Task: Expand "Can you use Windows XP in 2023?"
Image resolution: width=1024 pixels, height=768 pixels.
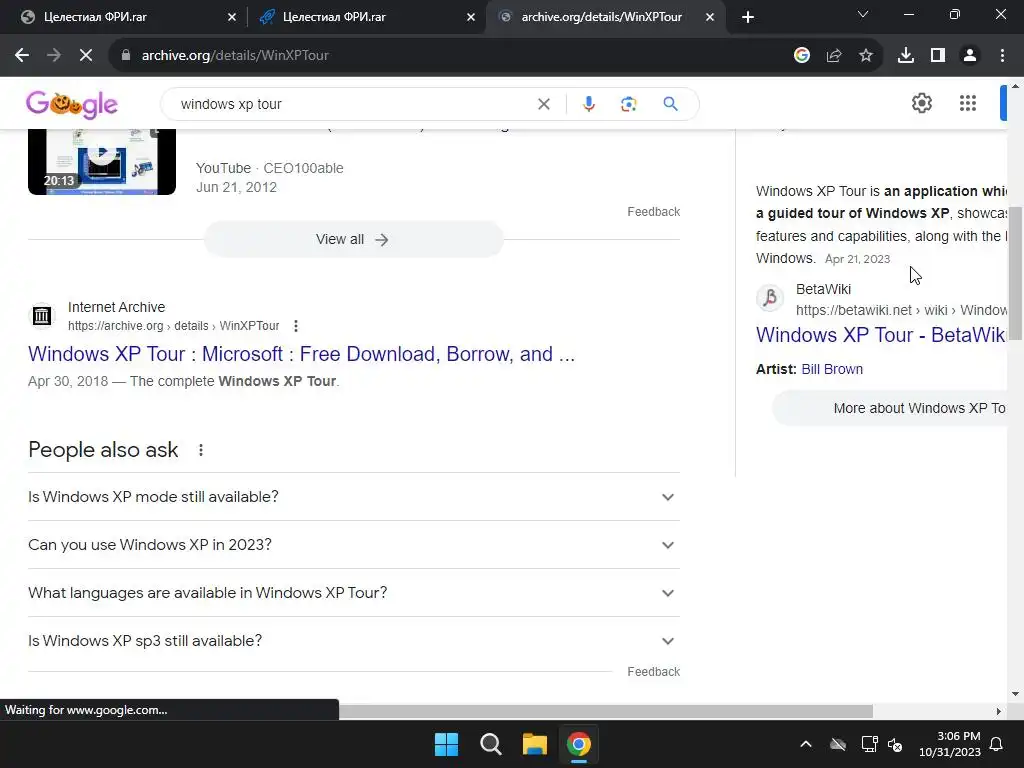Action: pos(353,545)
